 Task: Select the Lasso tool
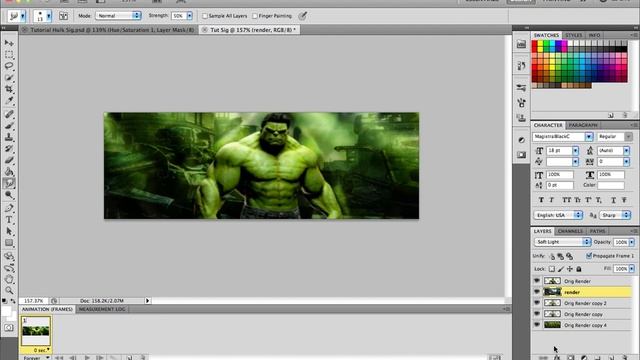pyautogui.click(x=9, y=66)
